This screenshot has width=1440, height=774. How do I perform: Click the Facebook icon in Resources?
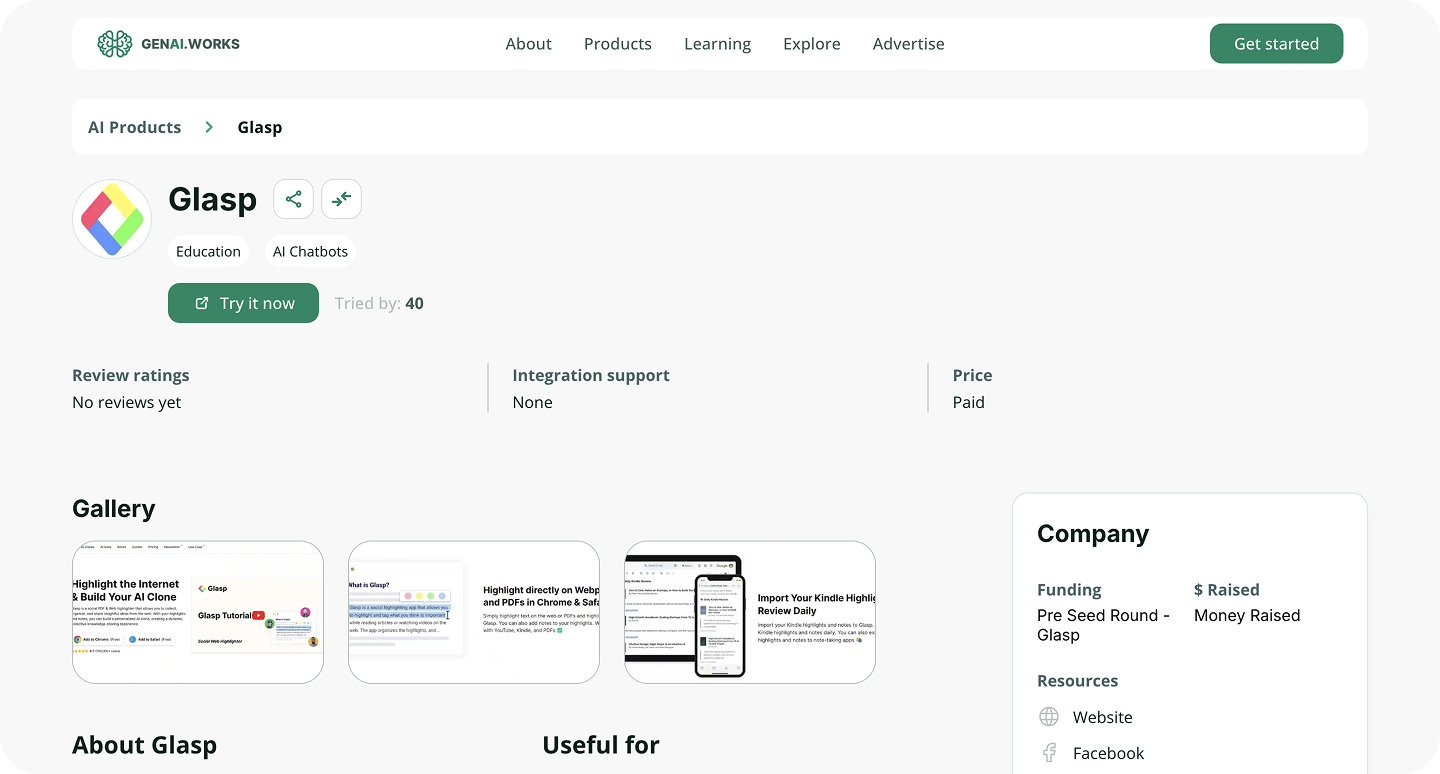click(x=1049, y=753)
